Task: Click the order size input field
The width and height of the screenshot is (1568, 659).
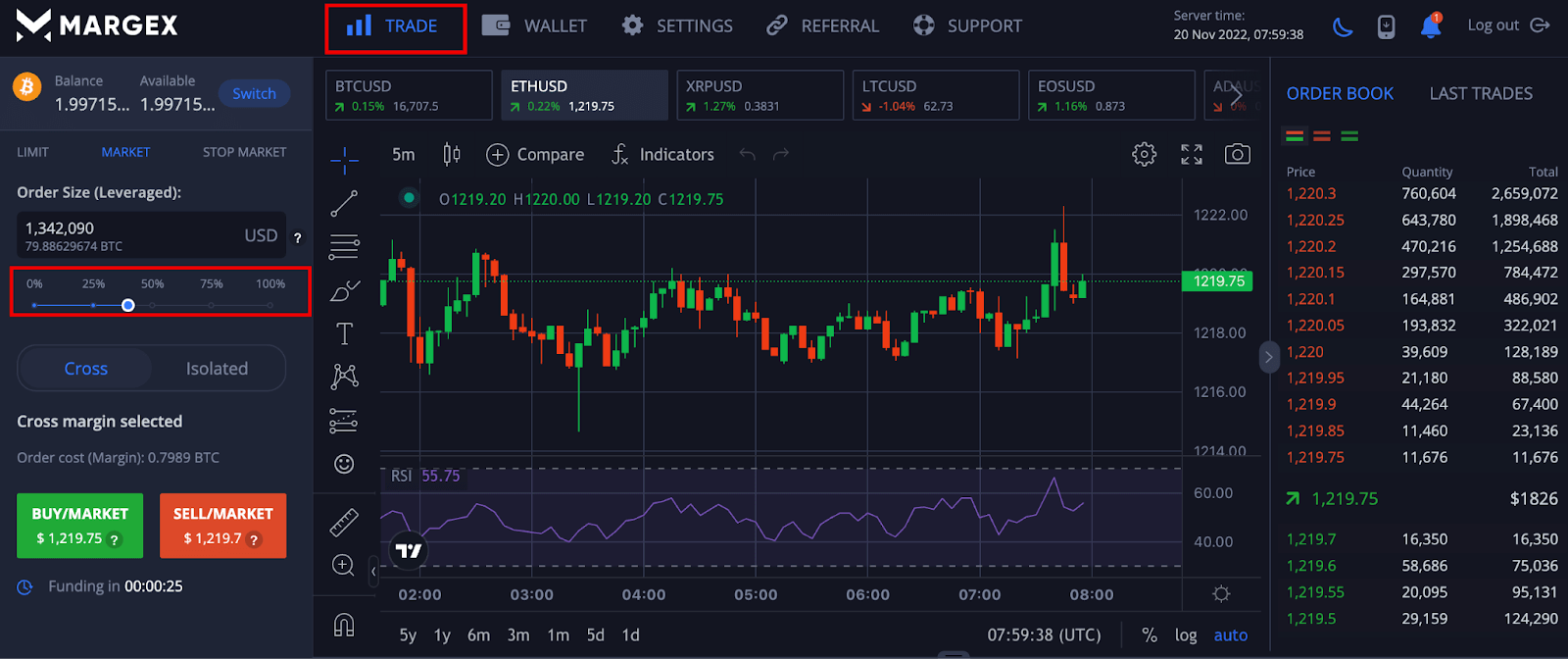Action: click(x=127, y=235)
